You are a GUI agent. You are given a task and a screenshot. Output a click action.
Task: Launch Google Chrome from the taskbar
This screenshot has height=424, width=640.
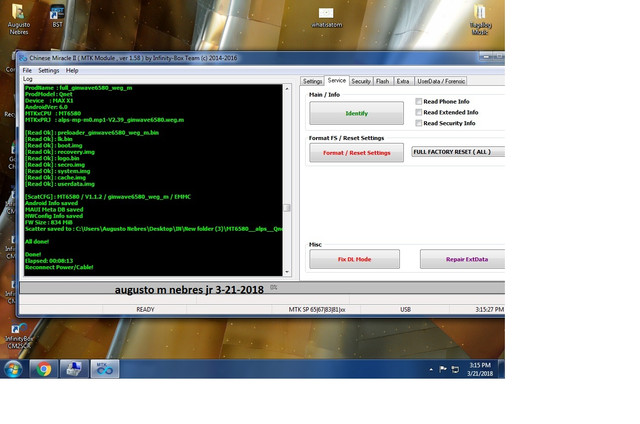click(44, 369)
